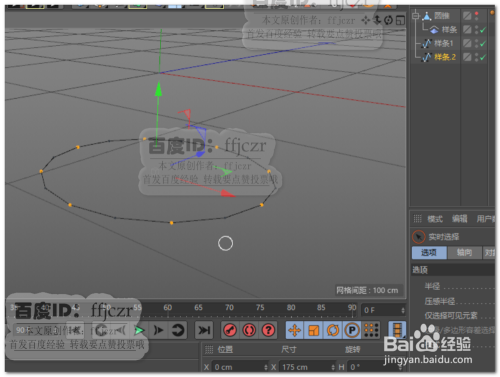Toggle the point level animation dots icon
Screen dimensions: 500x377
[x=371, y=330]
